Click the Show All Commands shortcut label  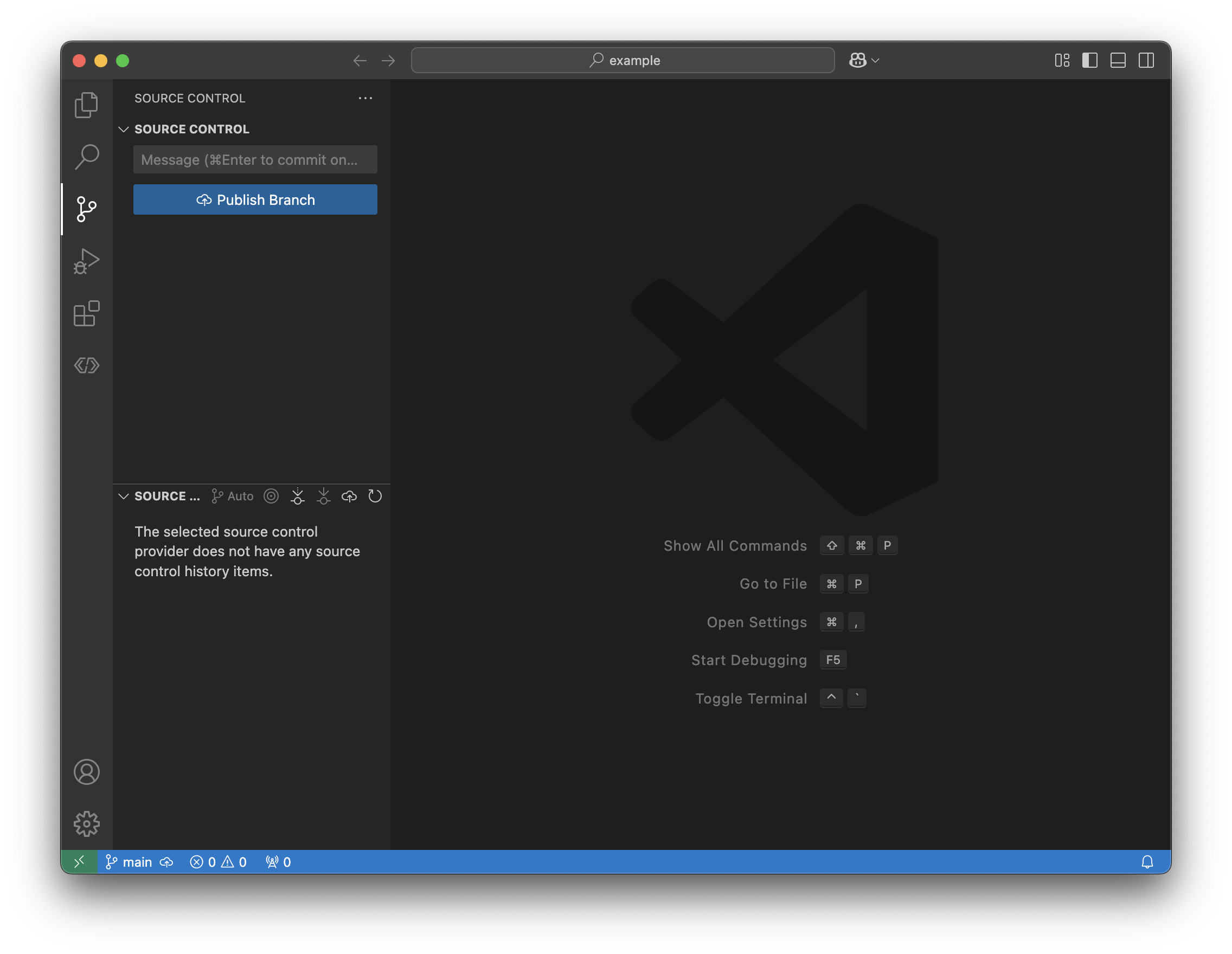[x=735, y=546]
